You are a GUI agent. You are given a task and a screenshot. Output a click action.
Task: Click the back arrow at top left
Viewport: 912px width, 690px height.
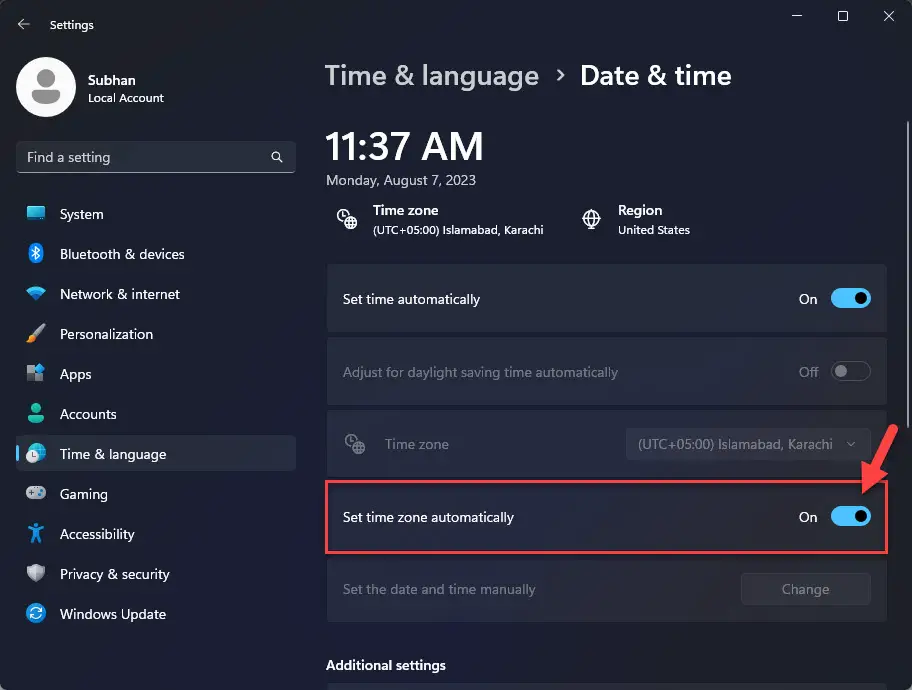(22, 24)
